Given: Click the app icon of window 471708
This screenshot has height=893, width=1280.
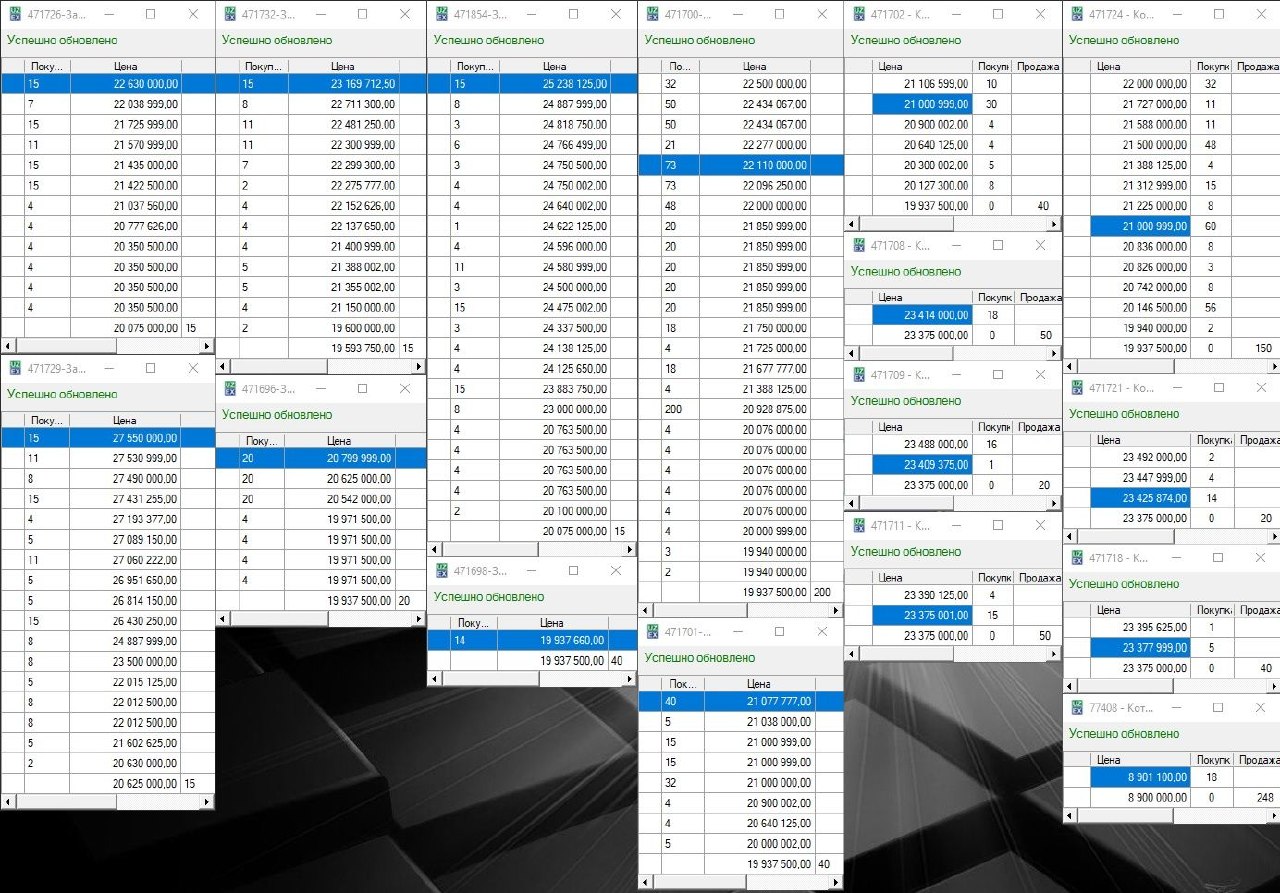Looking at the screenshot, I should point(858,245).
